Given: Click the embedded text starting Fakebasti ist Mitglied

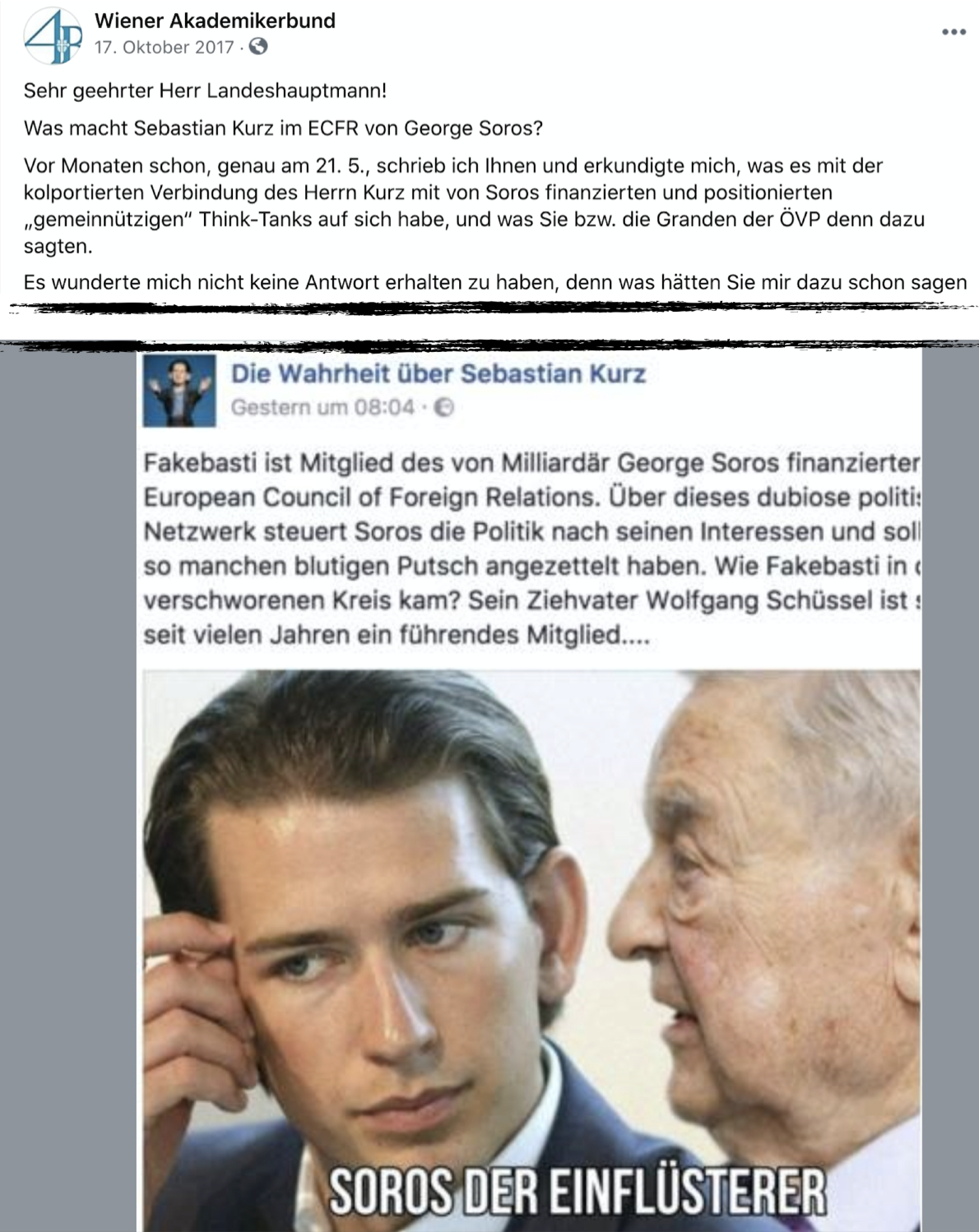Looking at the screenshot, I should (531, 549).
